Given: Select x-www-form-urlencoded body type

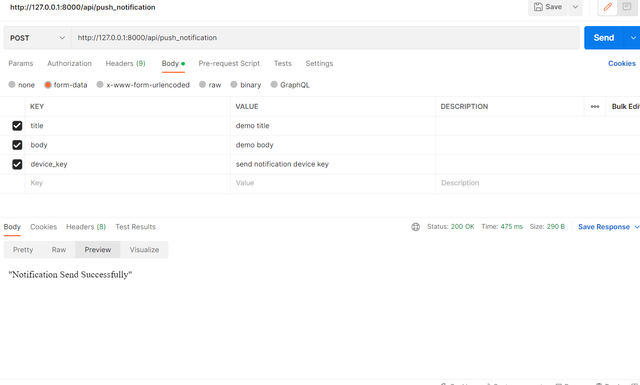Looking at the screenshot, I should pos(100,85).
